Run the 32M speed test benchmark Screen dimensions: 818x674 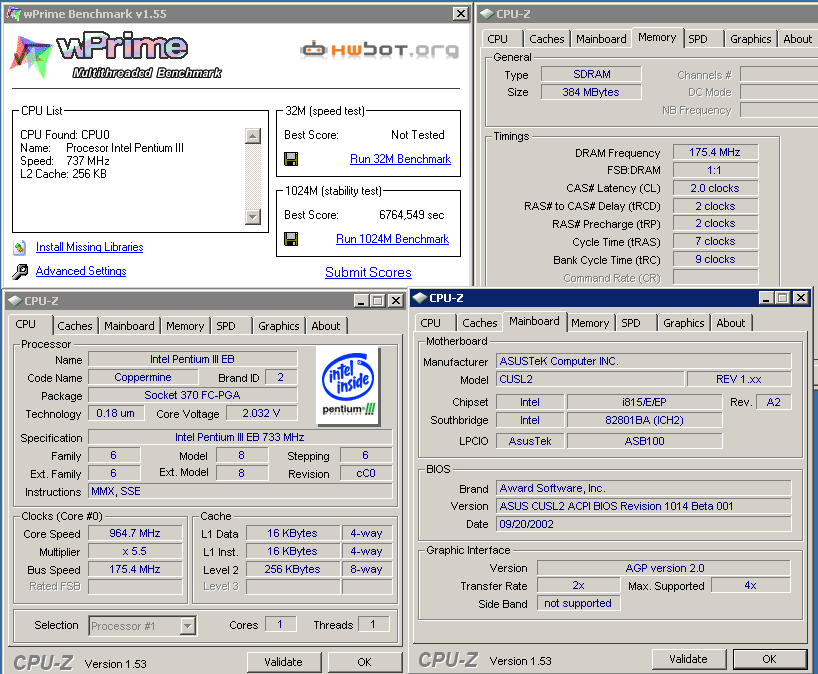[400, 159]
